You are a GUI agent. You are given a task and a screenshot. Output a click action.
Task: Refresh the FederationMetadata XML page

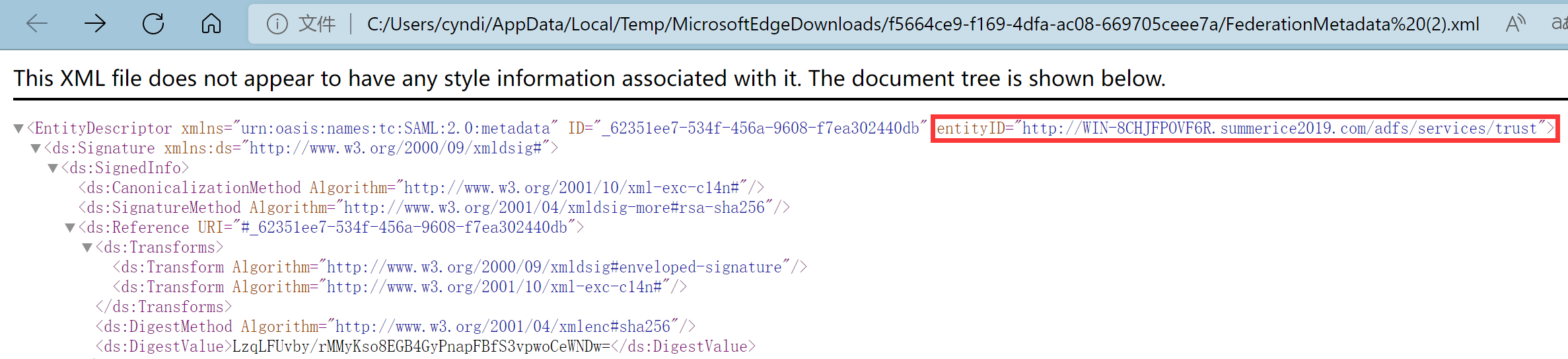(153, 24)
